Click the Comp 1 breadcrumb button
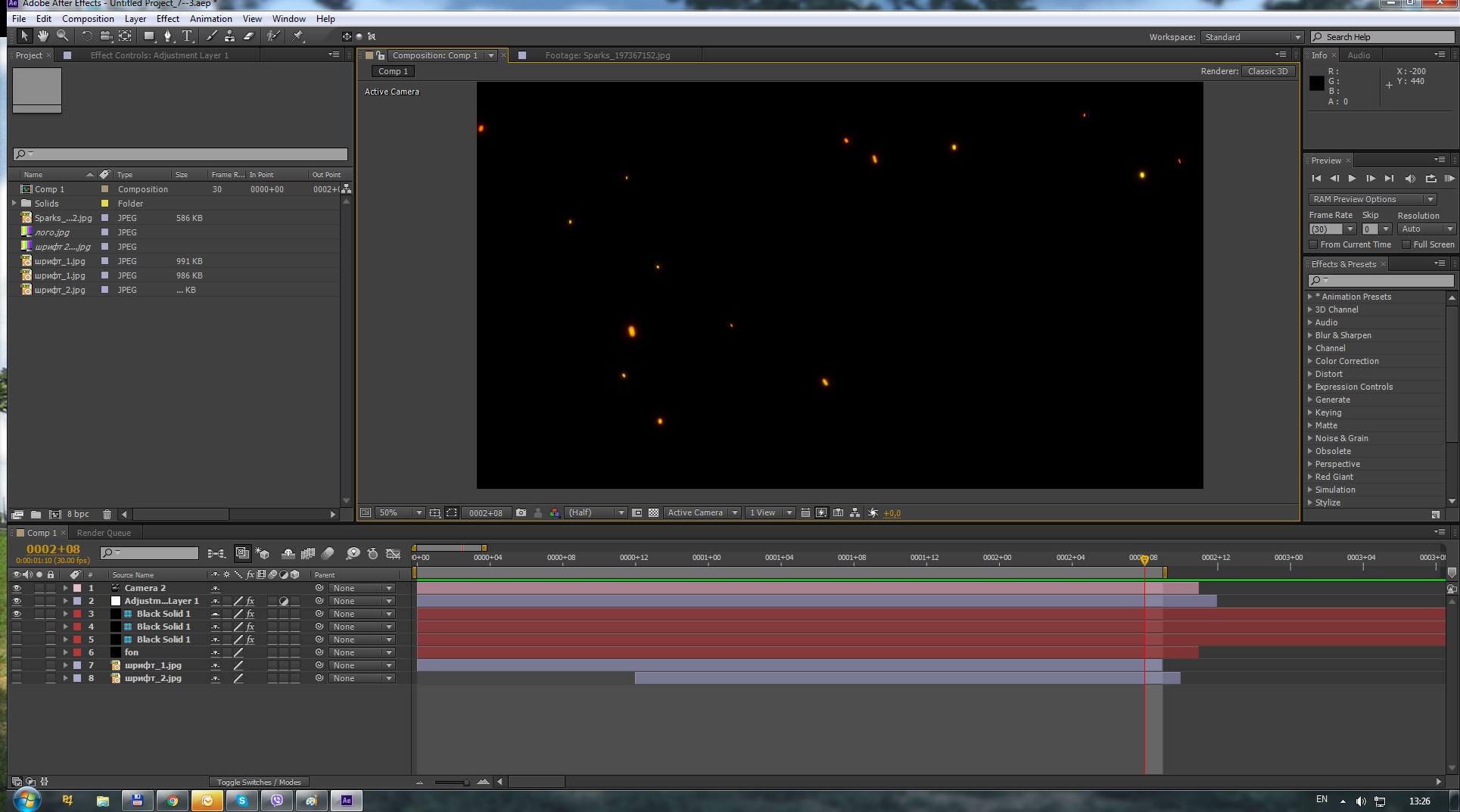1460x812 pixels. pyautogui.click(x=393, y=71)
